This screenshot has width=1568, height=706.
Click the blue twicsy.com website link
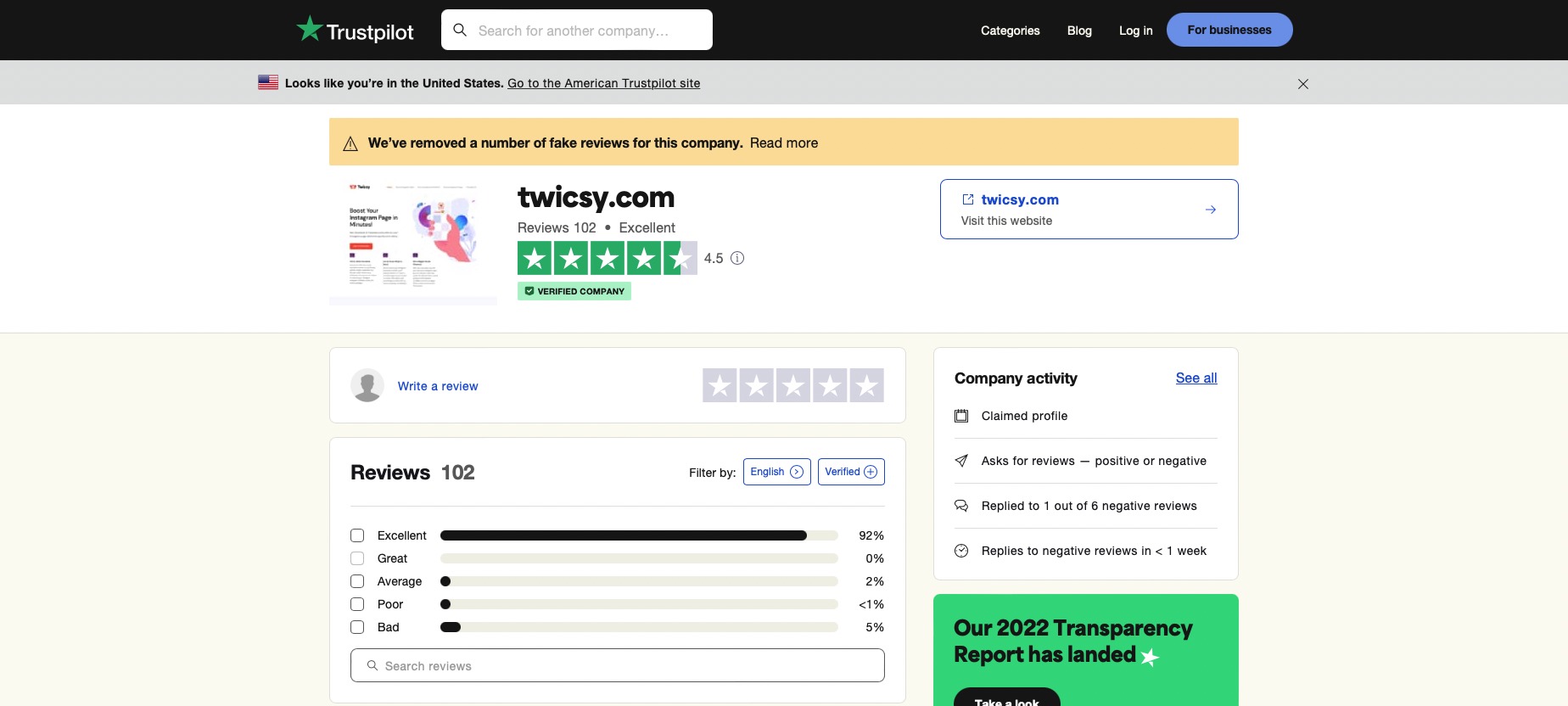point(1020,199)
